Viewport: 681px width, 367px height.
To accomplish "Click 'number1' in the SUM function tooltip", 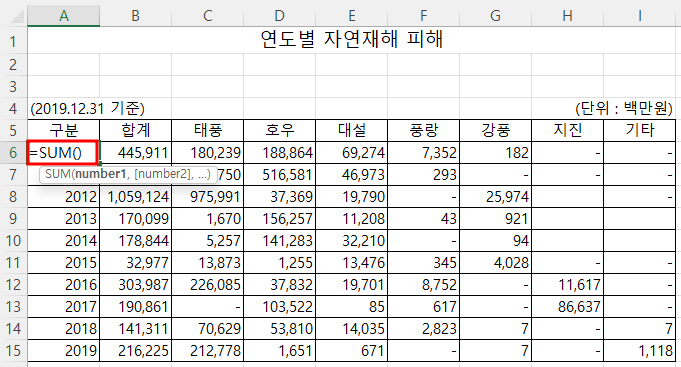I will pos(100,174).
